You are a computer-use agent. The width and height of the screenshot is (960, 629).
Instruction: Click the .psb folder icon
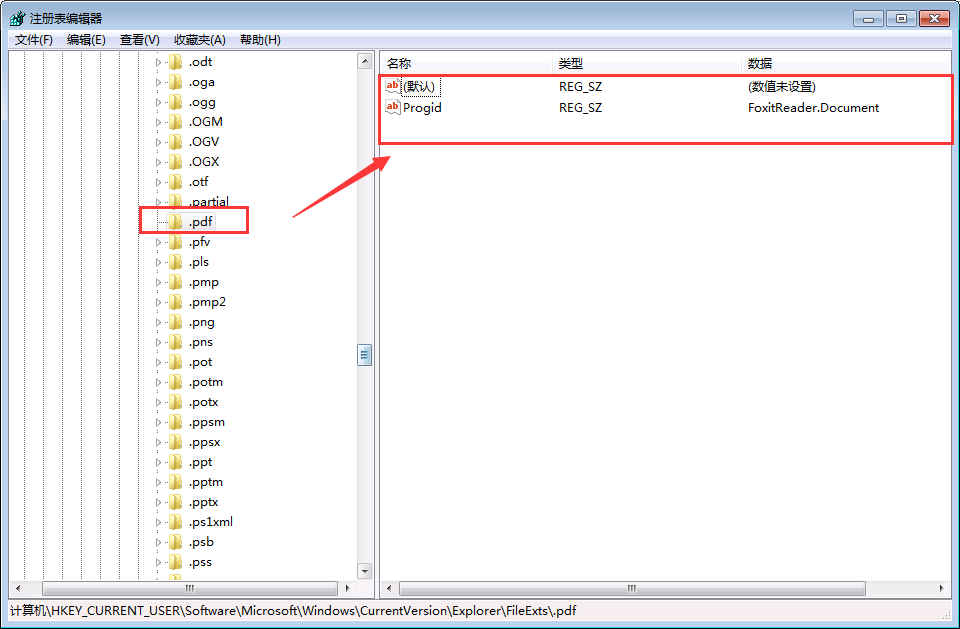pyautogui.click(x=175, y=542)
